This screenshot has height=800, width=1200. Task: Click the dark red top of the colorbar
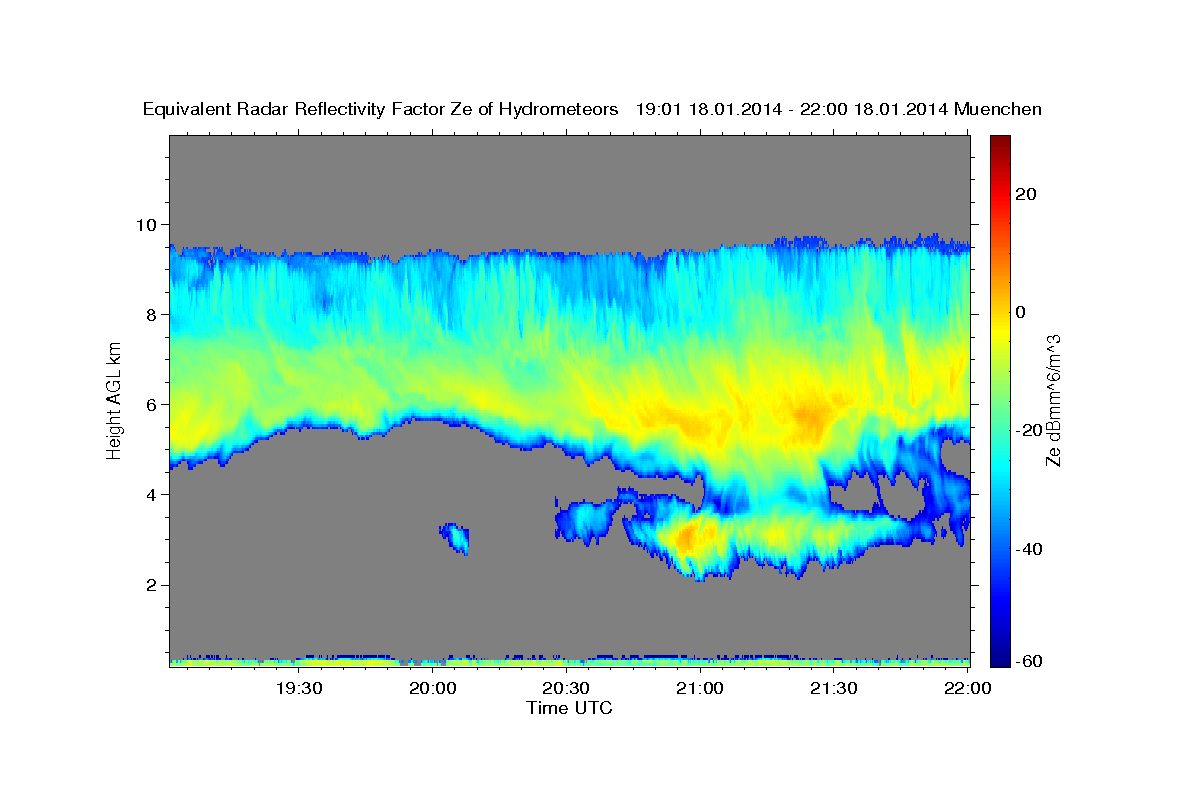999,143
